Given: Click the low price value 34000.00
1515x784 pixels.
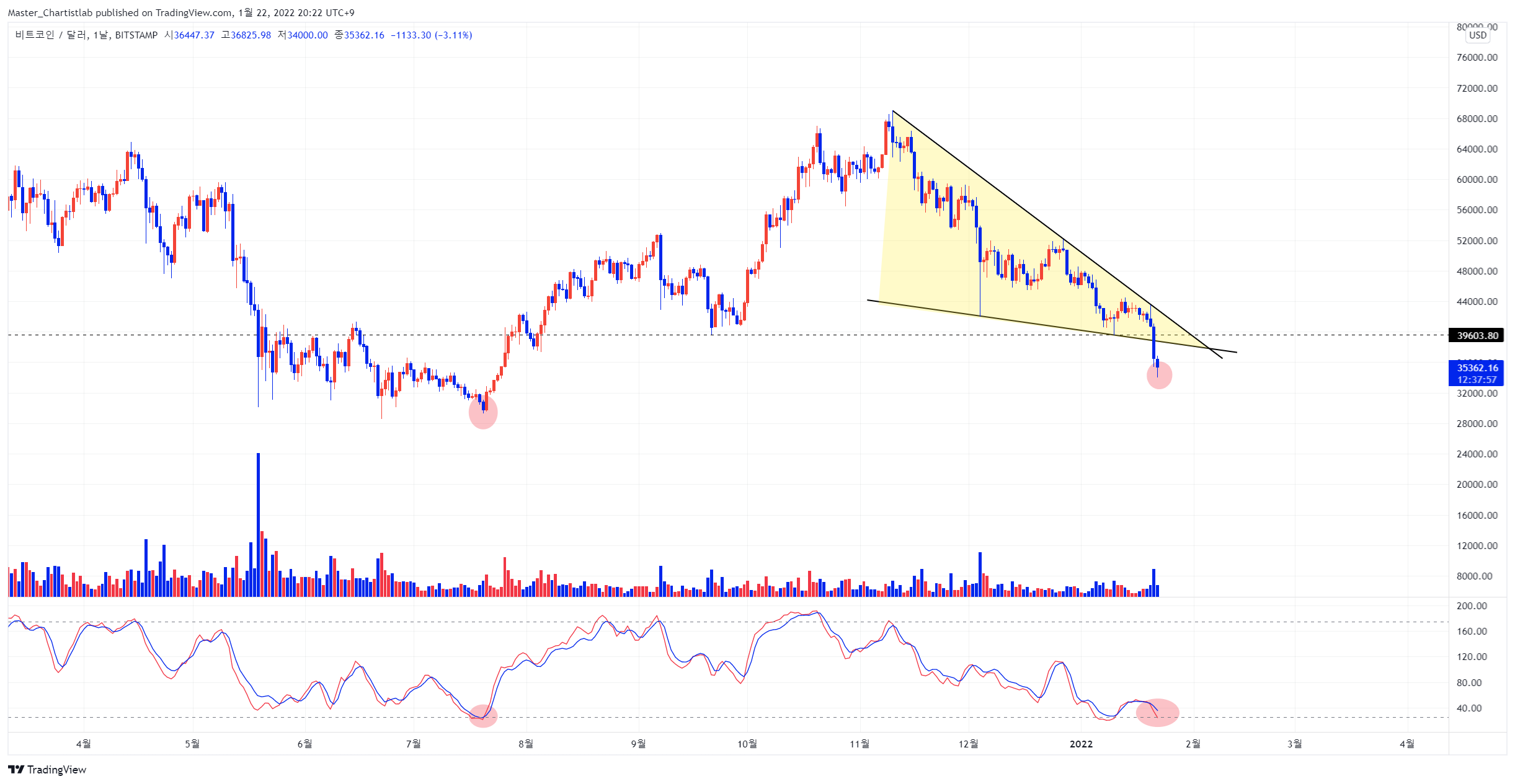Looking at the screenshot, I should 308,35.
